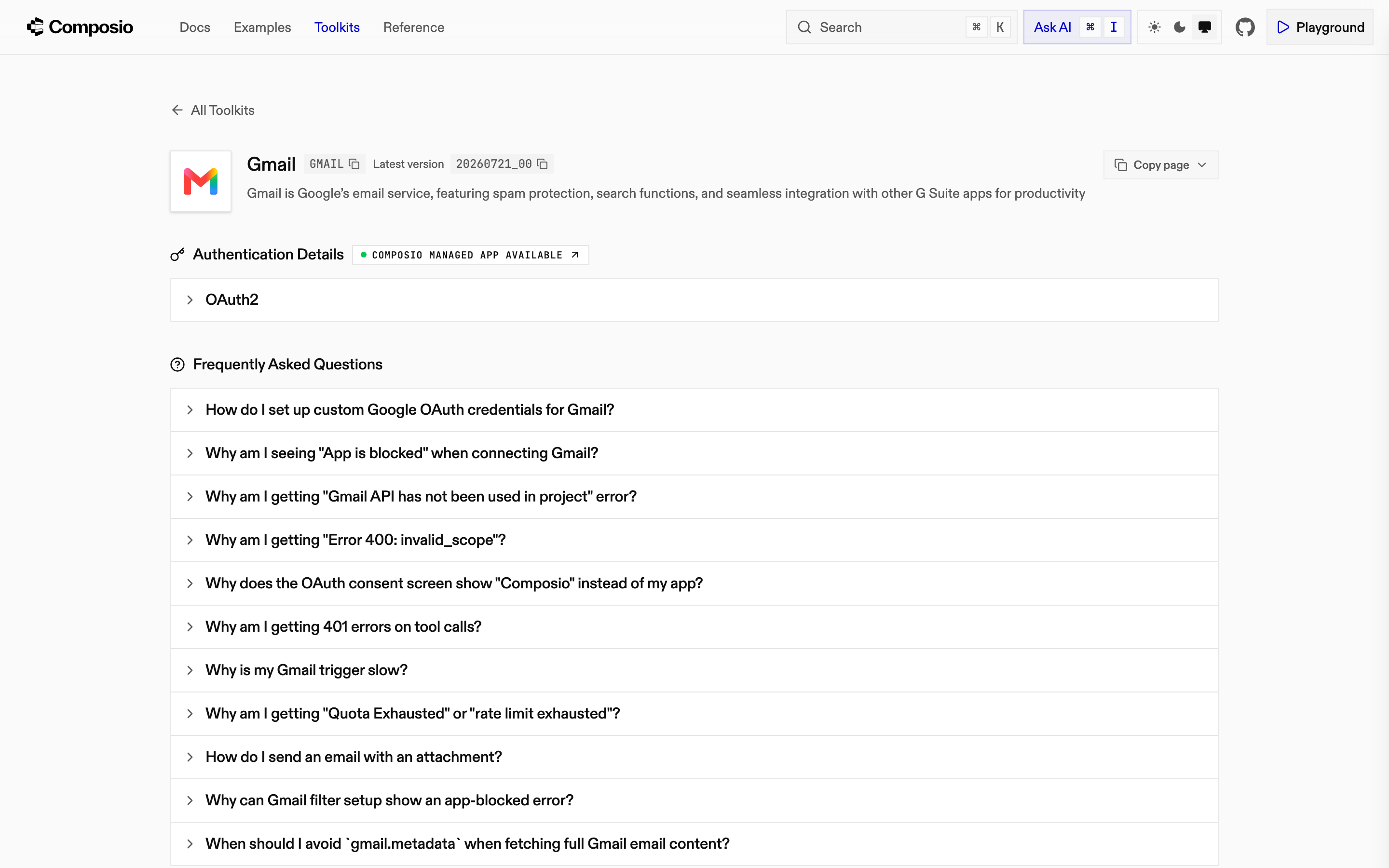Click the Frequently Asked Questions heading

coord(287,365)
